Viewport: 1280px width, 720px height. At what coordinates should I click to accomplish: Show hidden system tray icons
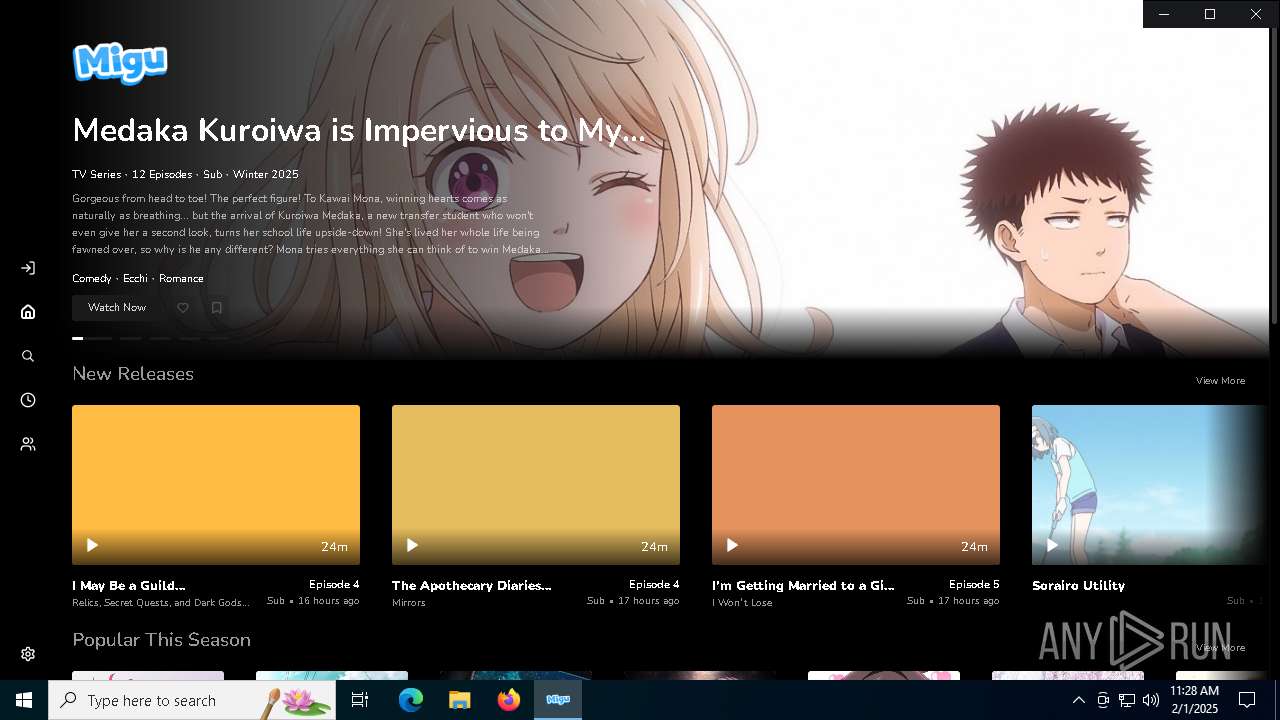(x=1078, y=700)
